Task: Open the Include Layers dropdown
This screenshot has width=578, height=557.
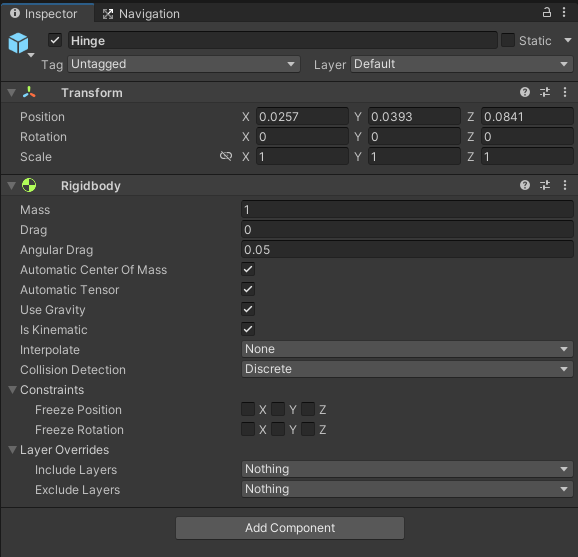Action: click(x=407, y=469)
